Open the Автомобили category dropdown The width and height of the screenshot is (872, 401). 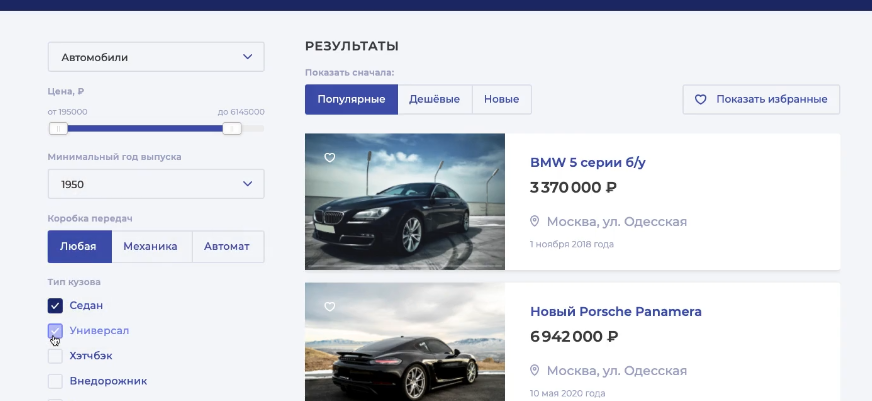[x=156, y=57]
